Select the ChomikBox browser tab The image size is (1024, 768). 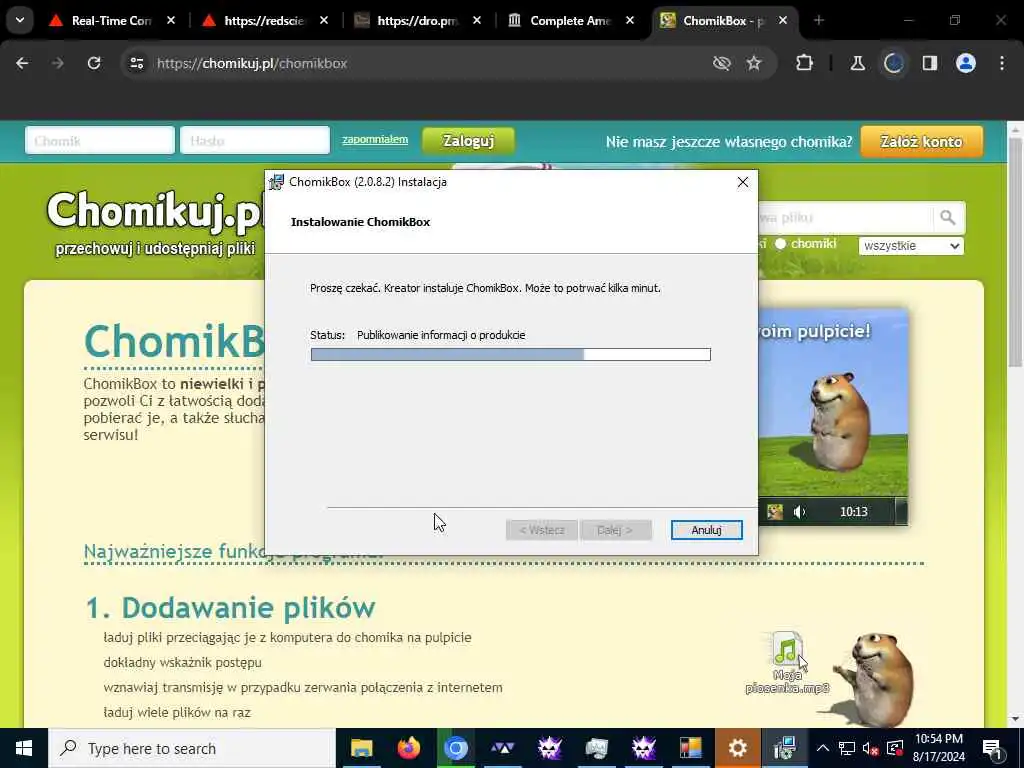pyautogui.click(x=722, y=21)
